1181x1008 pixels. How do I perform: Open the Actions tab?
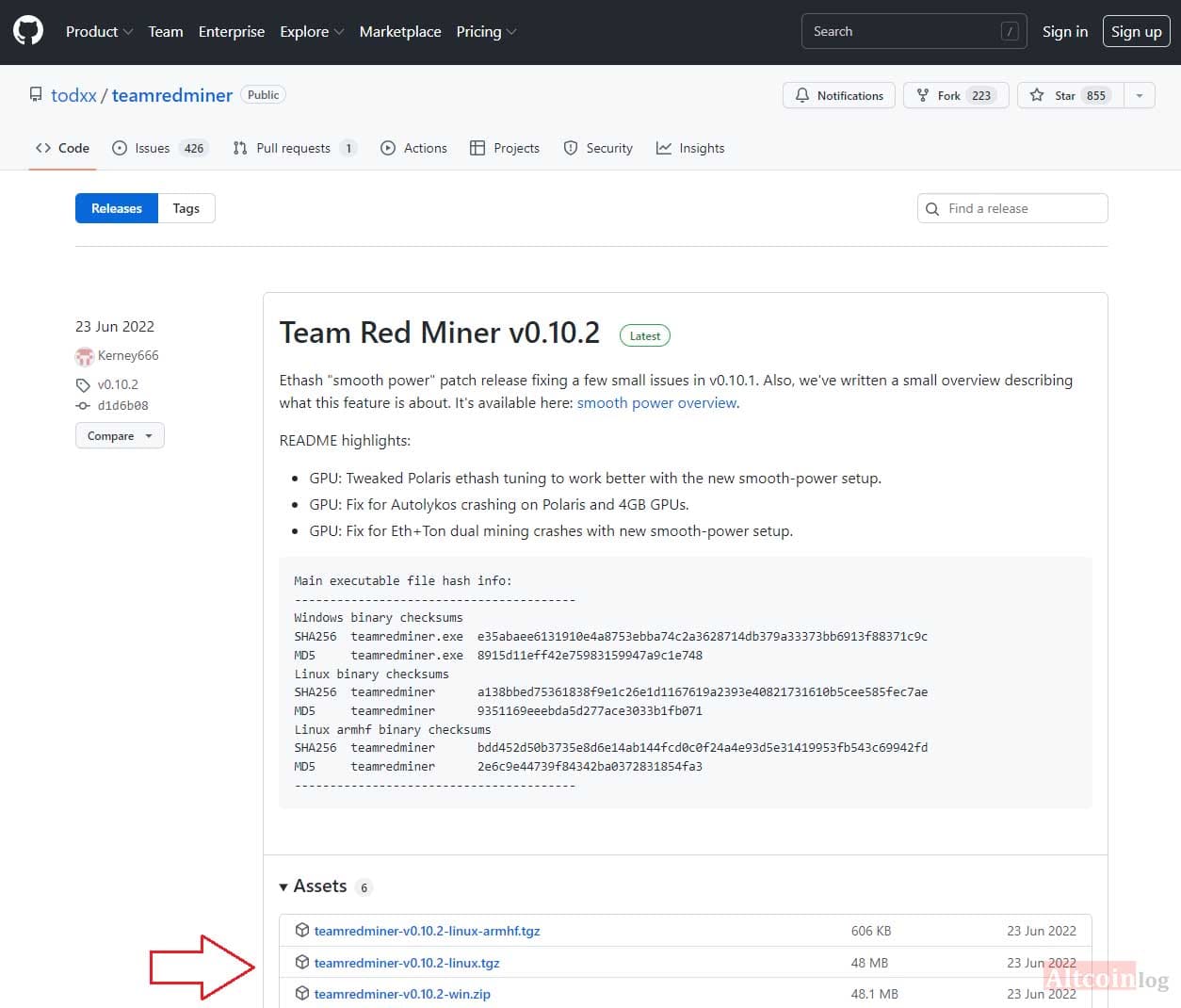coord(413,148)
